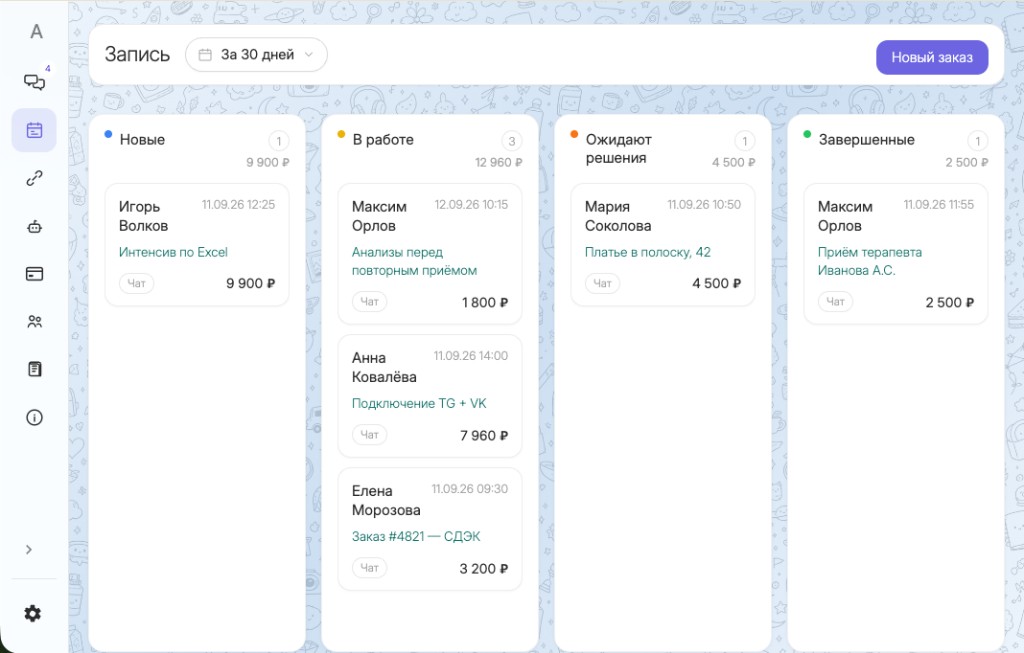Screen dimensions: 1024x653
Task: Open Приём терапевта Иванова А.С. link
Action: 869,261
